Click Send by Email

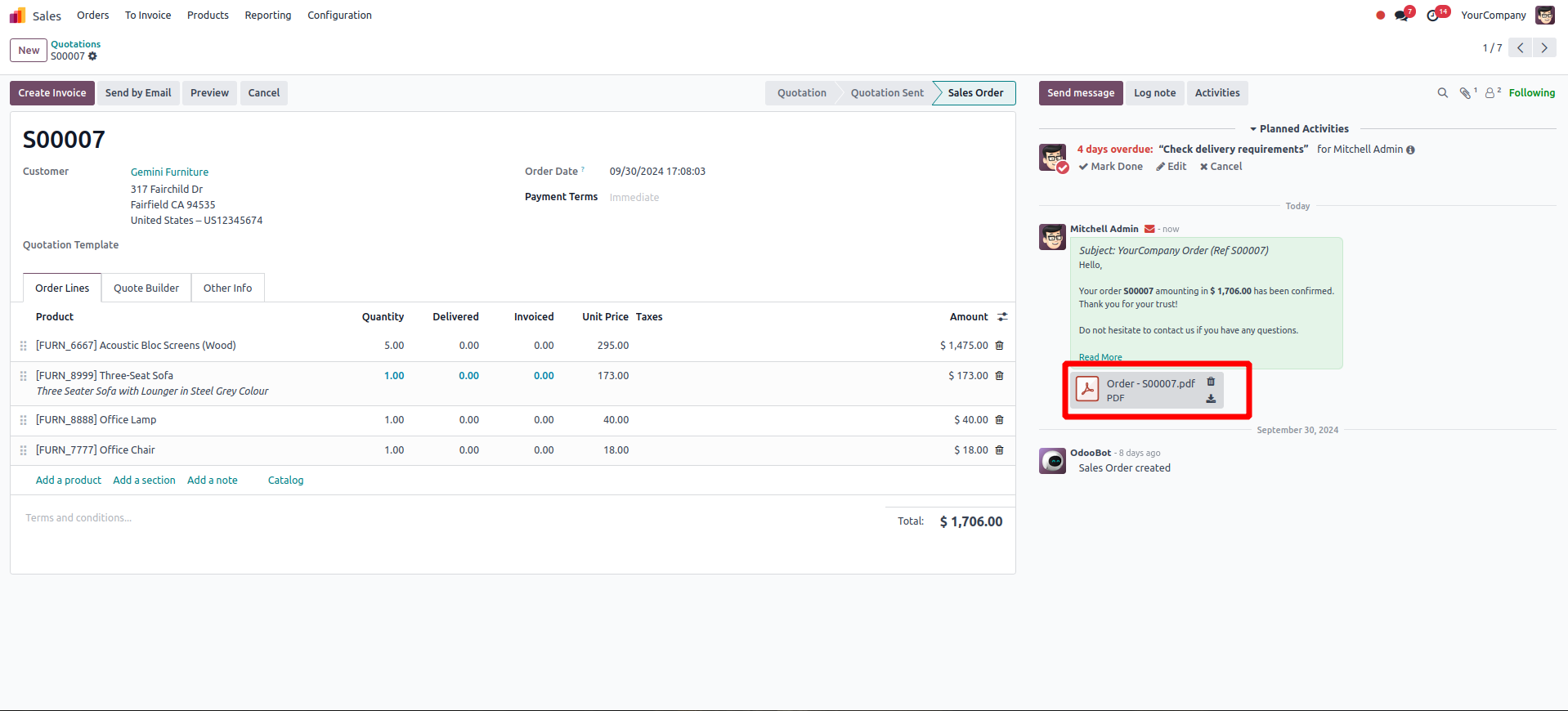tap(138, 93)
